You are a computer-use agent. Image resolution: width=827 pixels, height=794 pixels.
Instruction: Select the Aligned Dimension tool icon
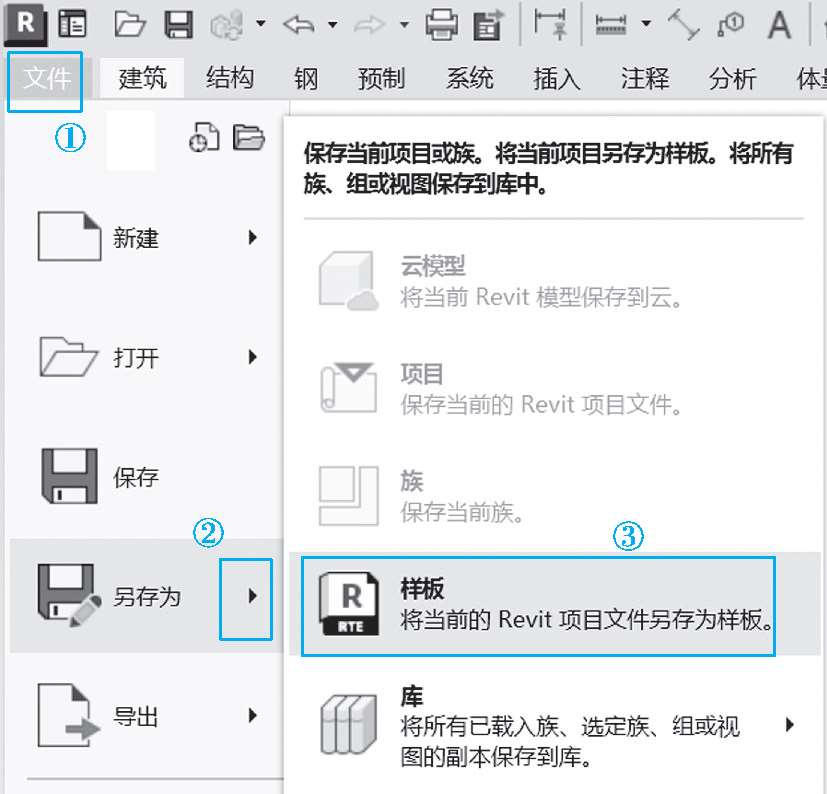pyautogui.click(x=684, y=25)
